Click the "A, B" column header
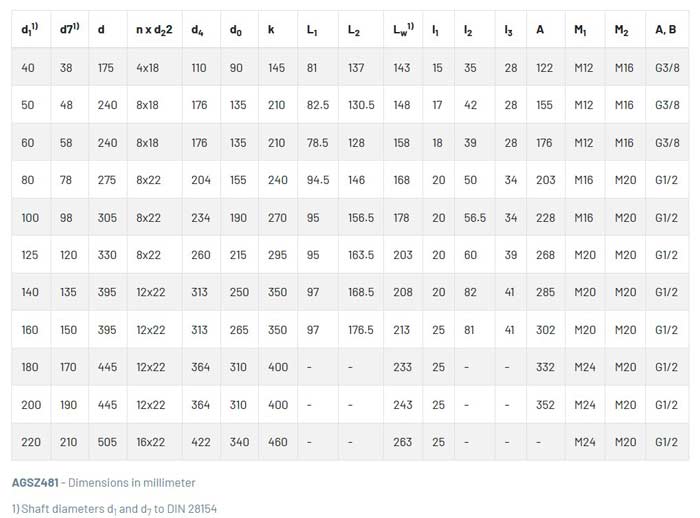This screenshot has width=700, height=518. tap(666, 30)
